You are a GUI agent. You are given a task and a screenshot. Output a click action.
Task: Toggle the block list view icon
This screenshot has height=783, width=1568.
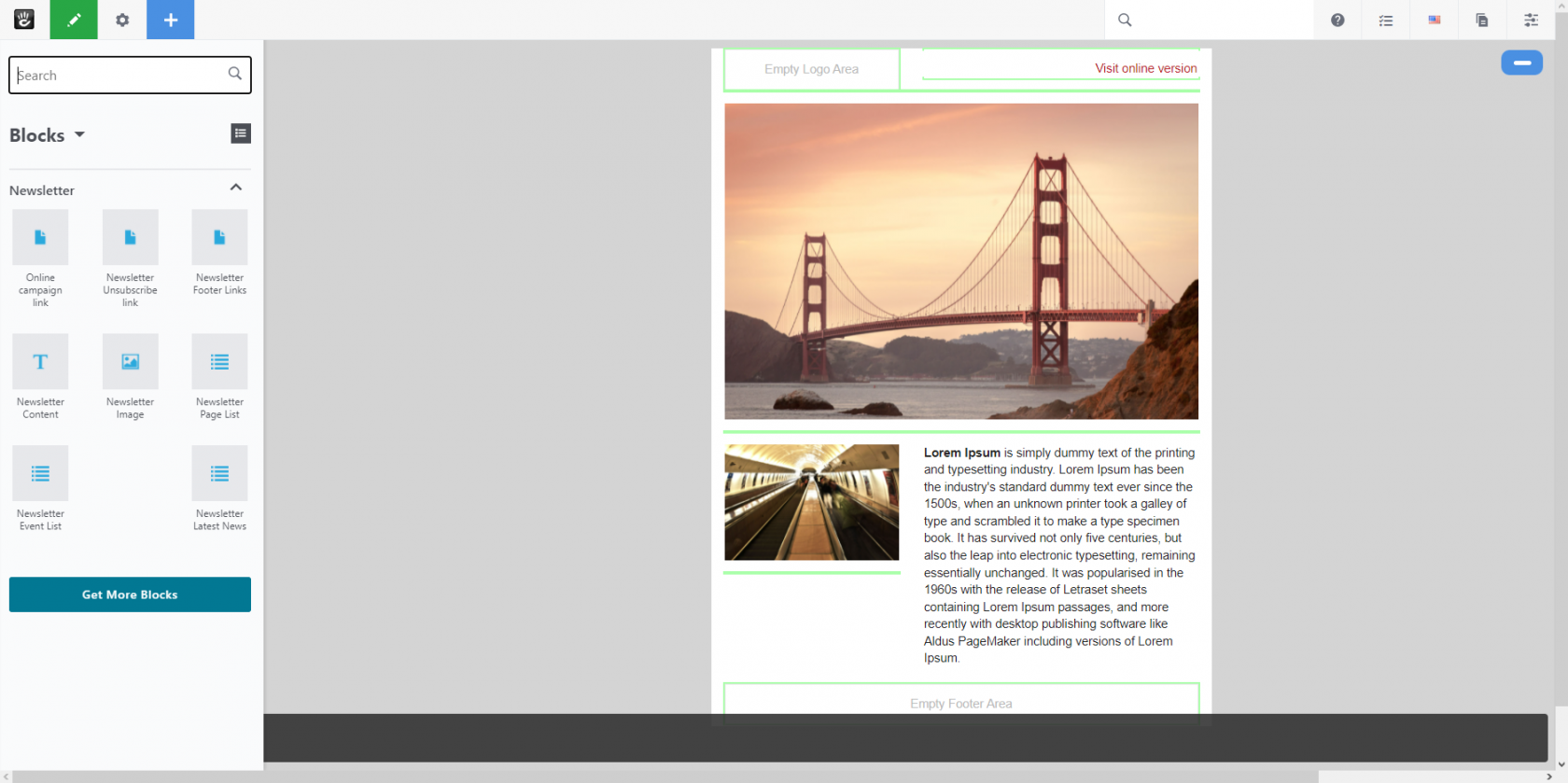click(x=241, y=133)
